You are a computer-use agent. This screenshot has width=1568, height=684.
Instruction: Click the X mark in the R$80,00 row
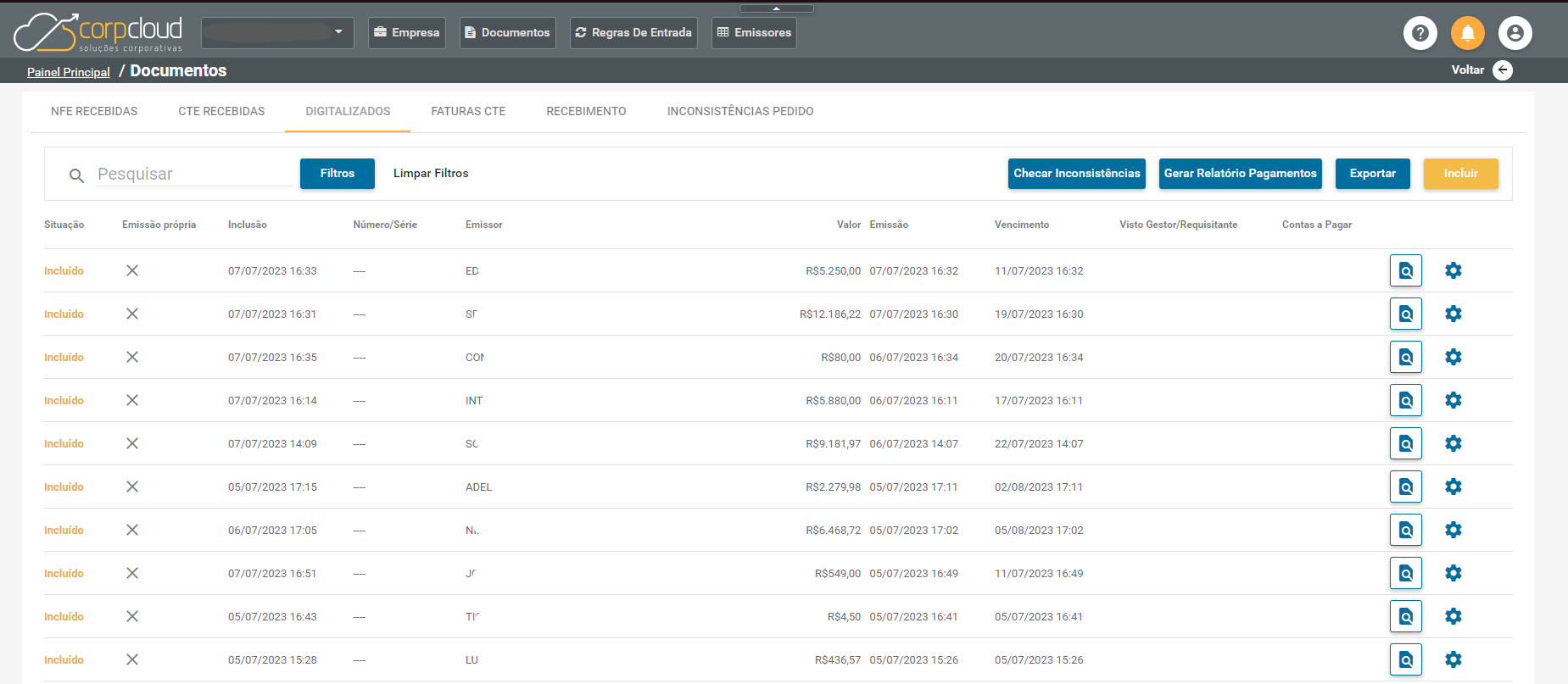tap(132, 357)
